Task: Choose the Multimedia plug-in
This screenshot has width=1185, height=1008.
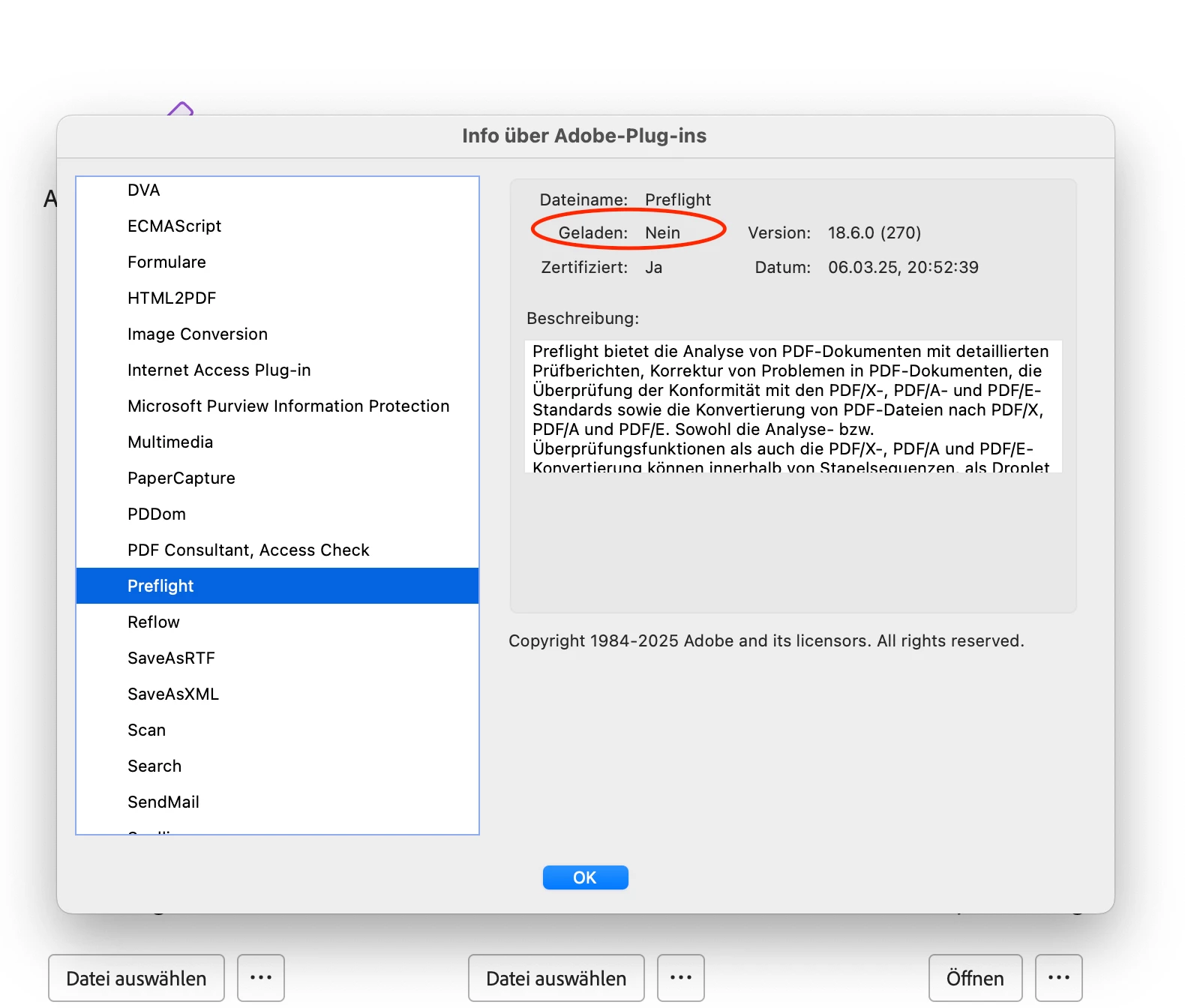Action: pyautogui.click(x=277, y=442)
